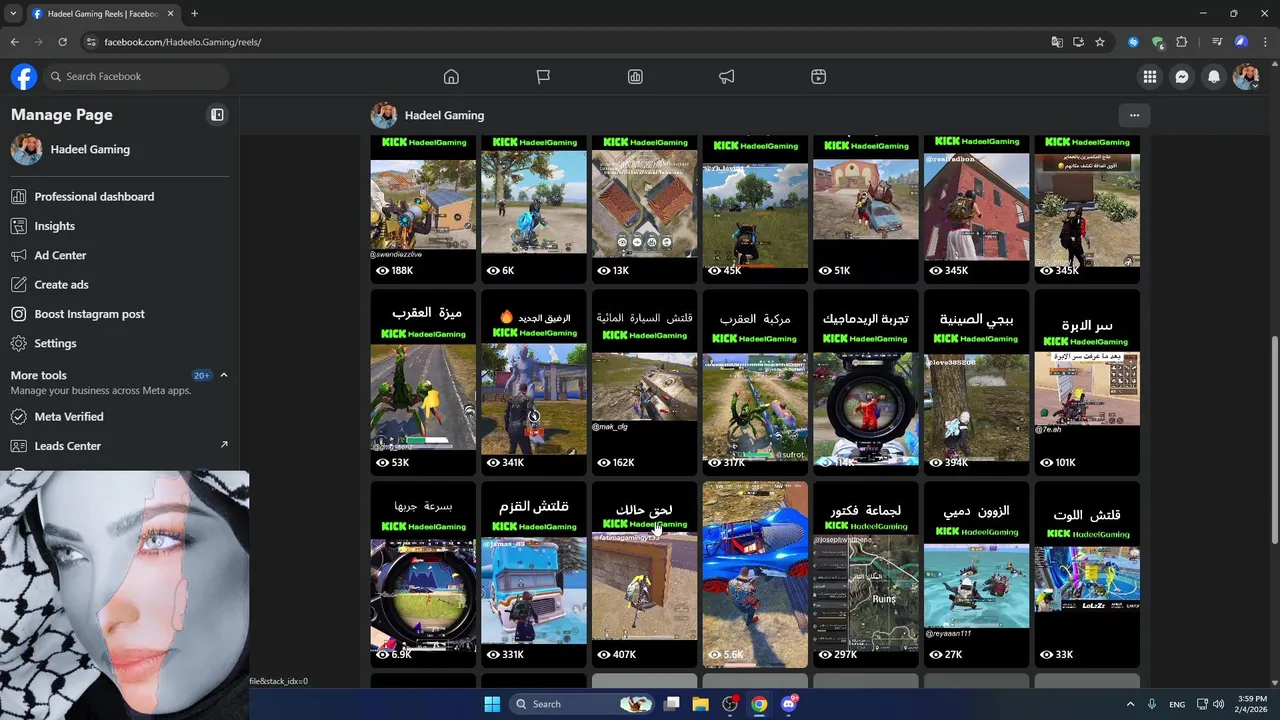Screen dimensions: 1280x720
Task: Open the reel with 297K views
Action: click(866, 574)
